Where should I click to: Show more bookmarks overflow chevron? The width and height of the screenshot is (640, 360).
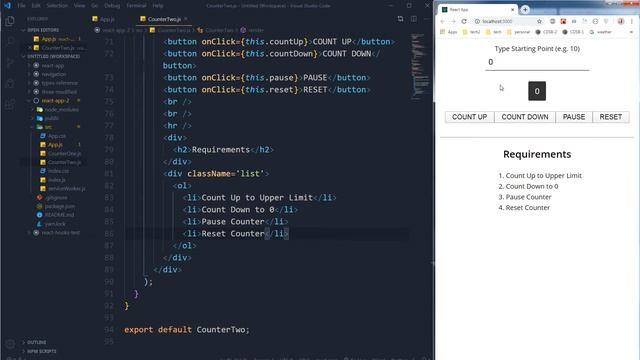point(631,32)
